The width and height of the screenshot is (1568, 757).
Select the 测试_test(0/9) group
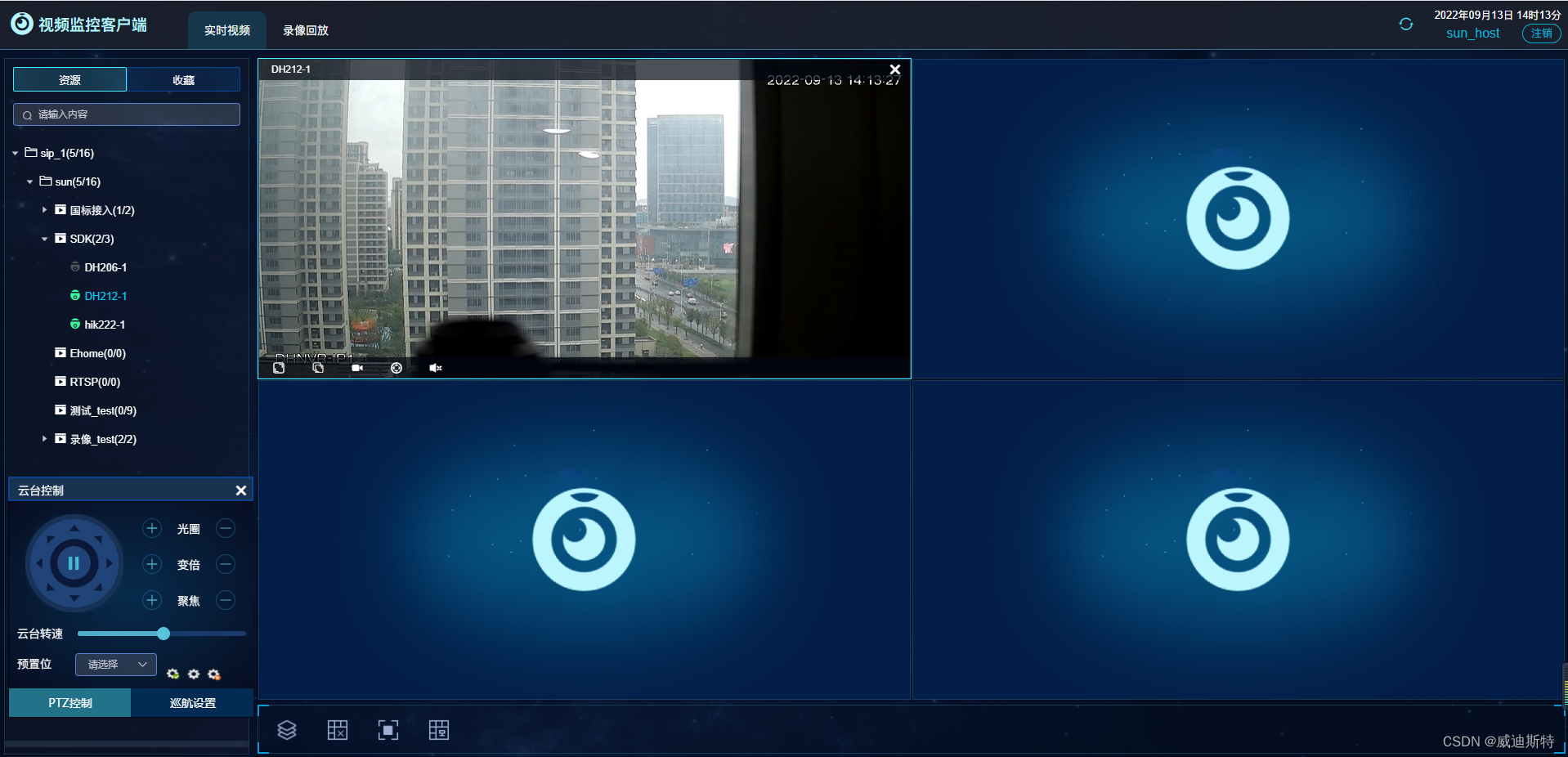(x=103, y=410)
